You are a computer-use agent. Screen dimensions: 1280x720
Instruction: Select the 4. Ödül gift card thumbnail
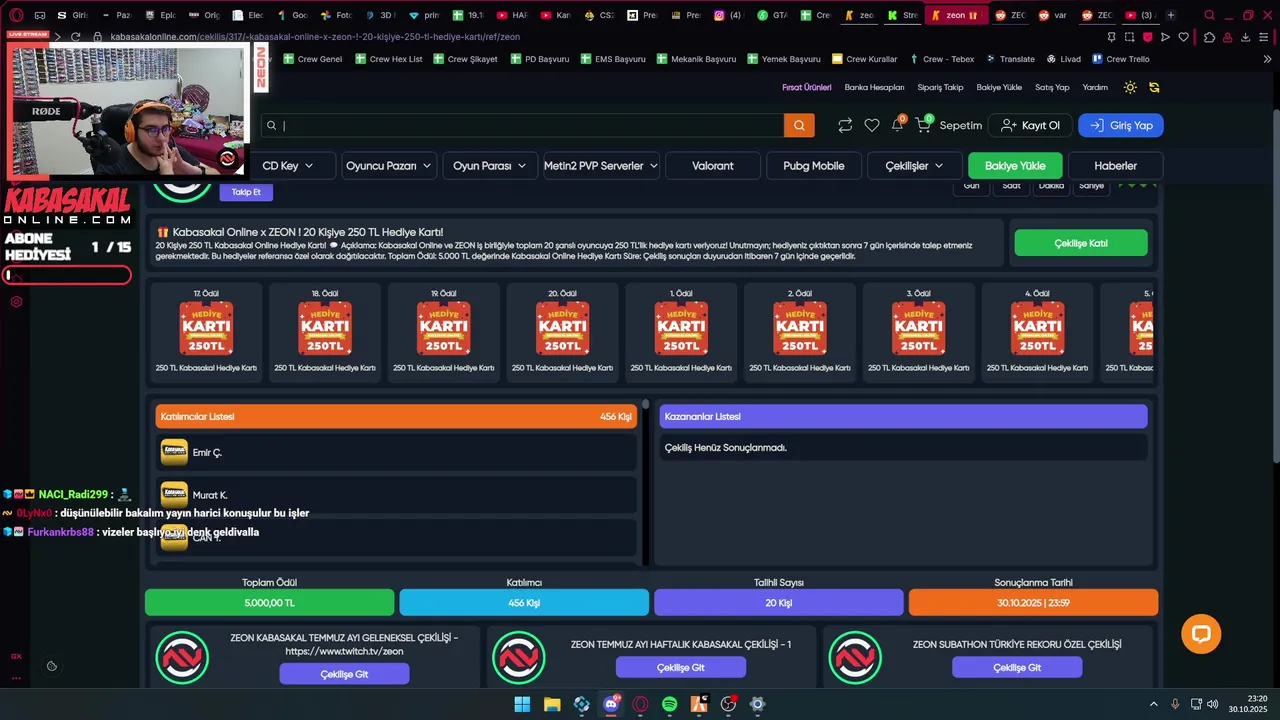(x=1037, y=330)
